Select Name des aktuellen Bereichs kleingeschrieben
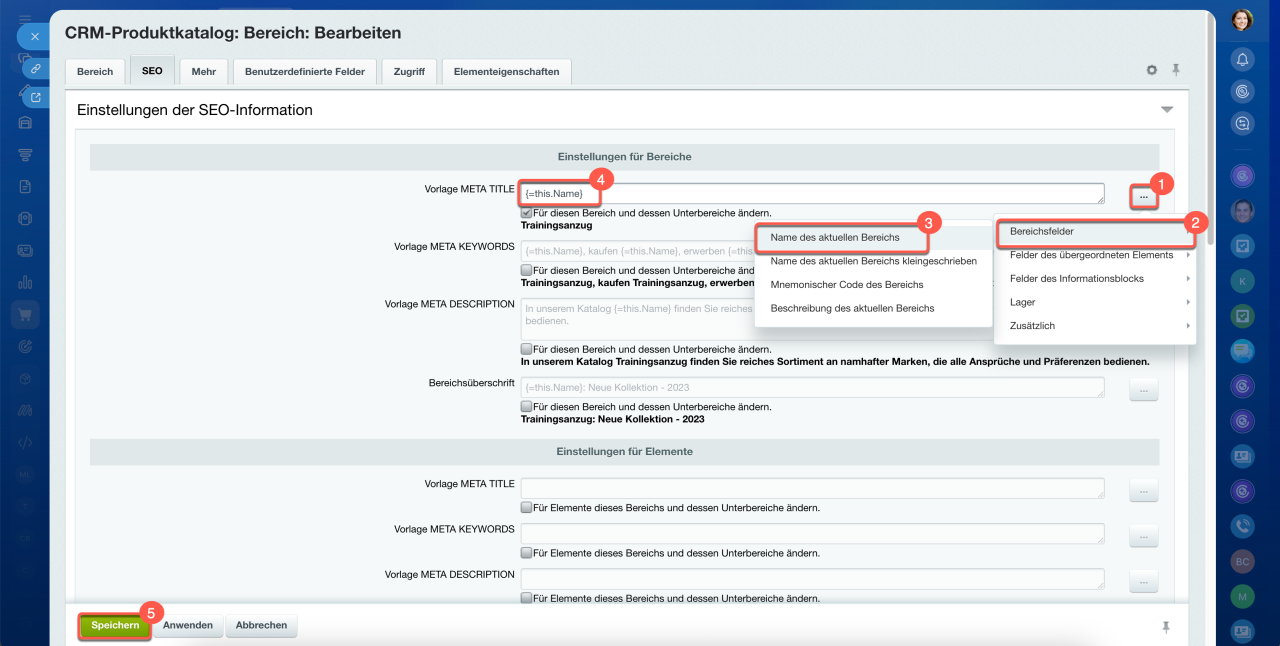The width and height of the screenshot is (1280, 646). [x=873, y=261]
